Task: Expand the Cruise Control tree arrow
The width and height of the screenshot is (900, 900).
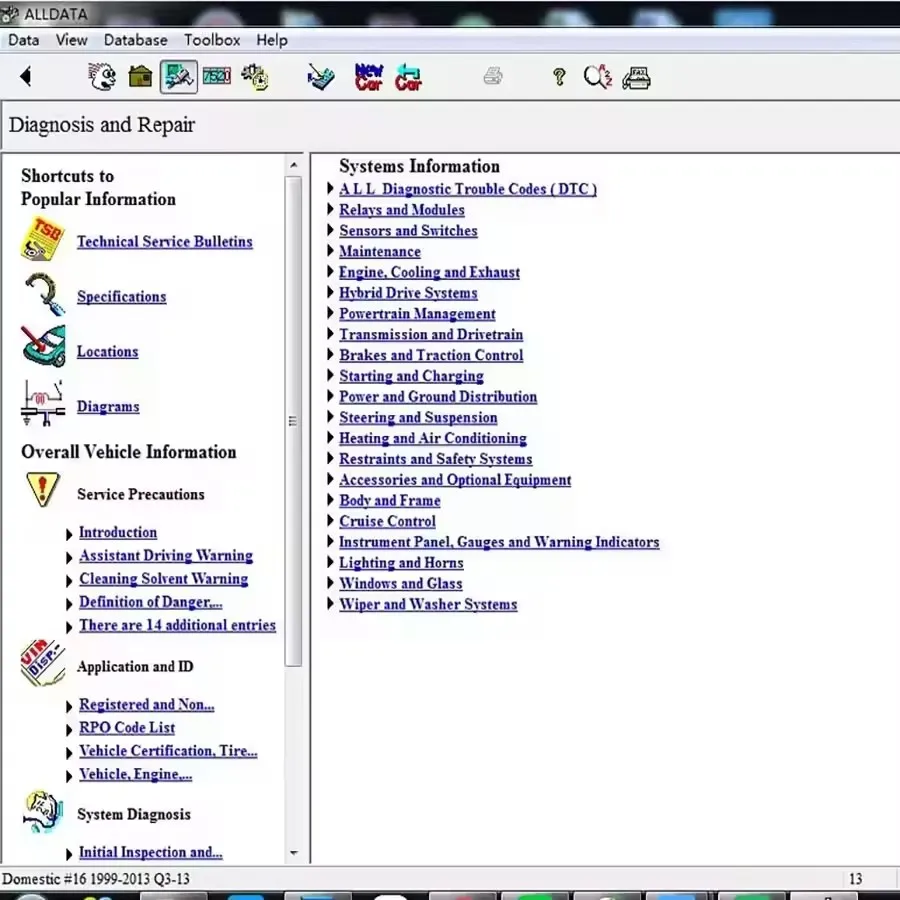Action: tap(331, 521)
